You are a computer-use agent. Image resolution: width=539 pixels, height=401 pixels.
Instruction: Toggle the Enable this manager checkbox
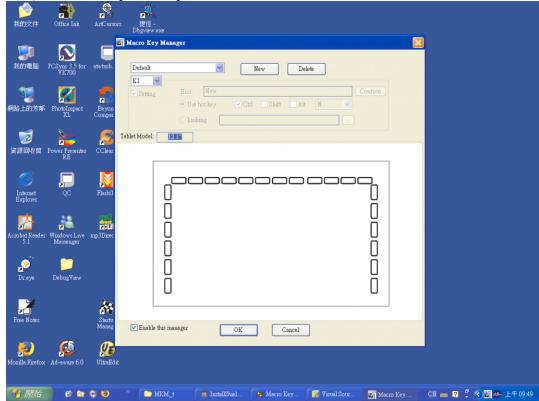point(134,327)
